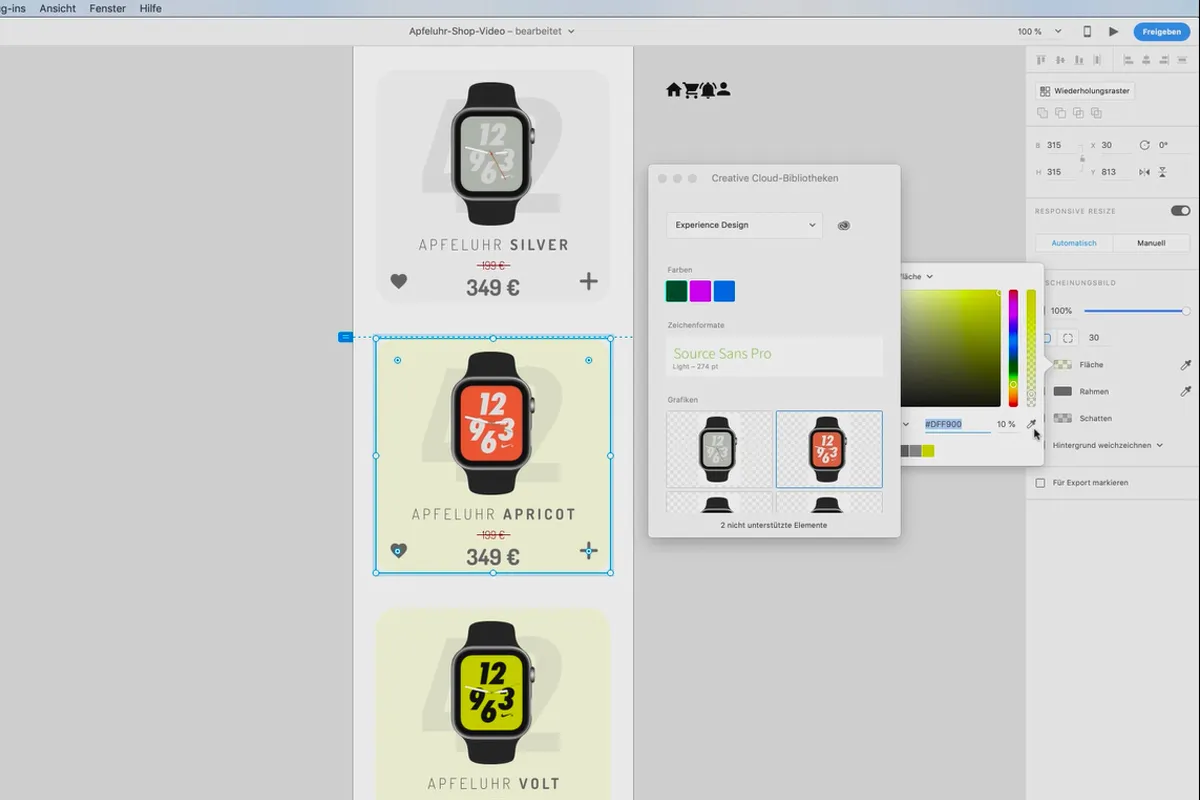Flip the selection vertically

pos(1162,172)
